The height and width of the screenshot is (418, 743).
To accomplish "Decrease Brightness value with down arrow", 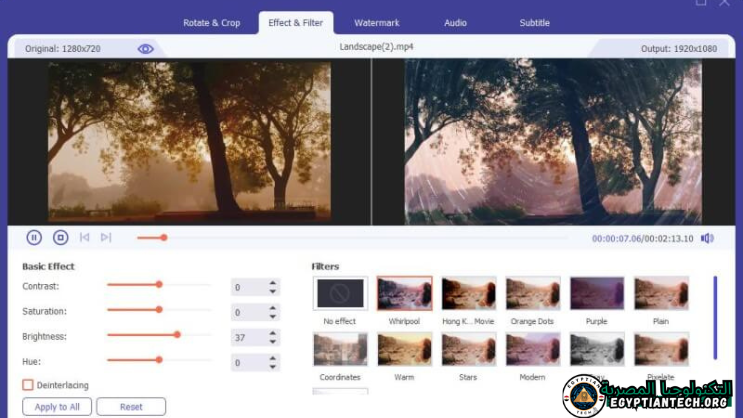I will click(x=272, y=342).
